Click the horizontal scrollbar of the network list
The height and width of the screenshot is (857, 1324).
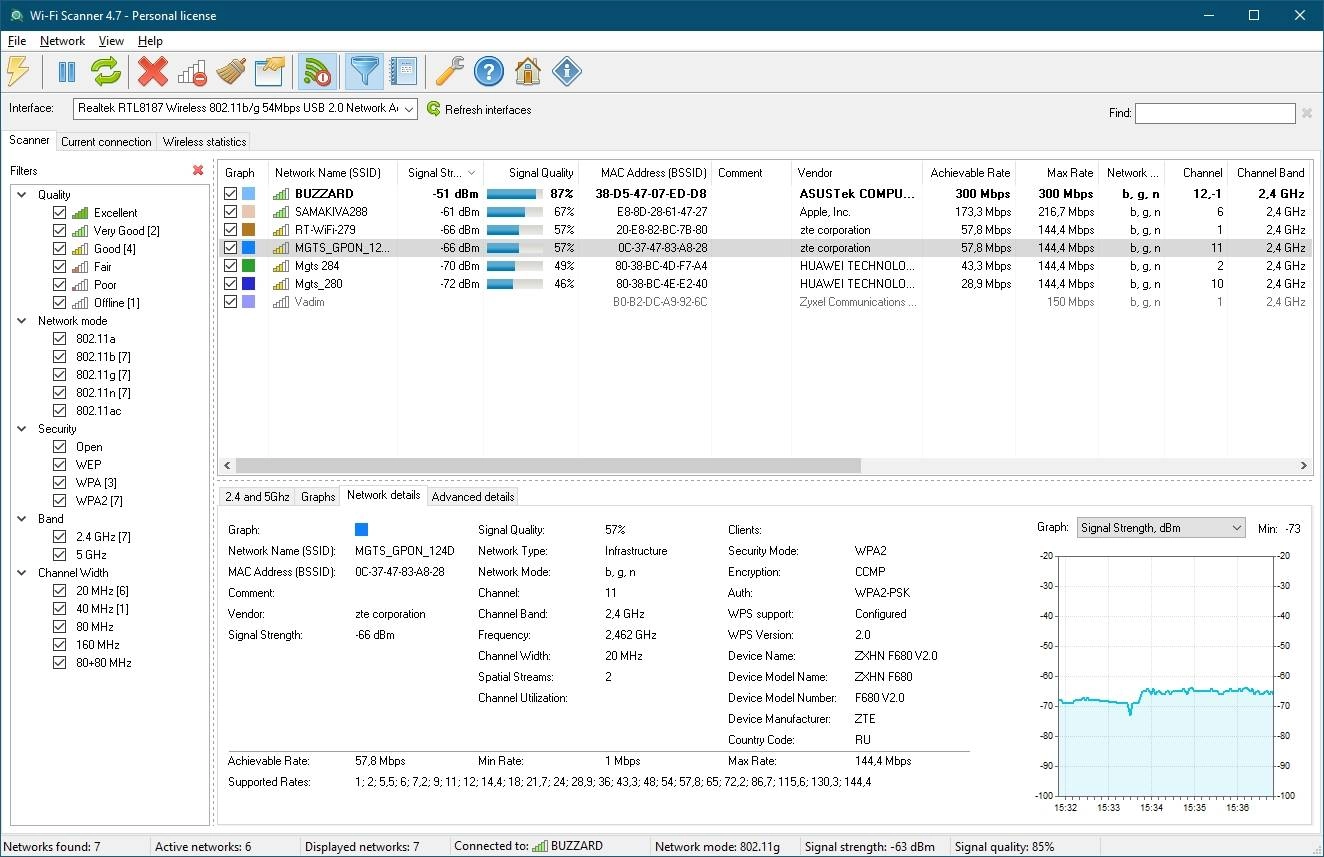(548, 466)
